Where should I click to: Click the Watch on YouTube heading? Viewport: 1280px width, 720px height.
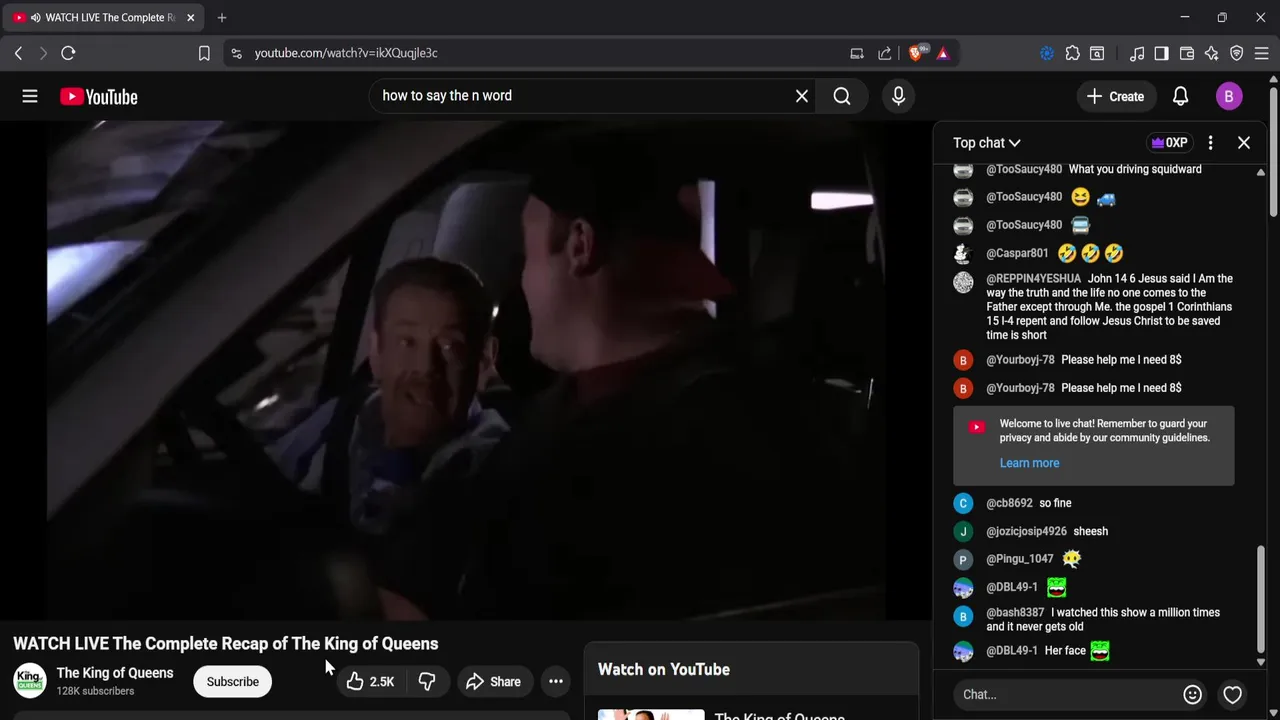coord(664,670)
